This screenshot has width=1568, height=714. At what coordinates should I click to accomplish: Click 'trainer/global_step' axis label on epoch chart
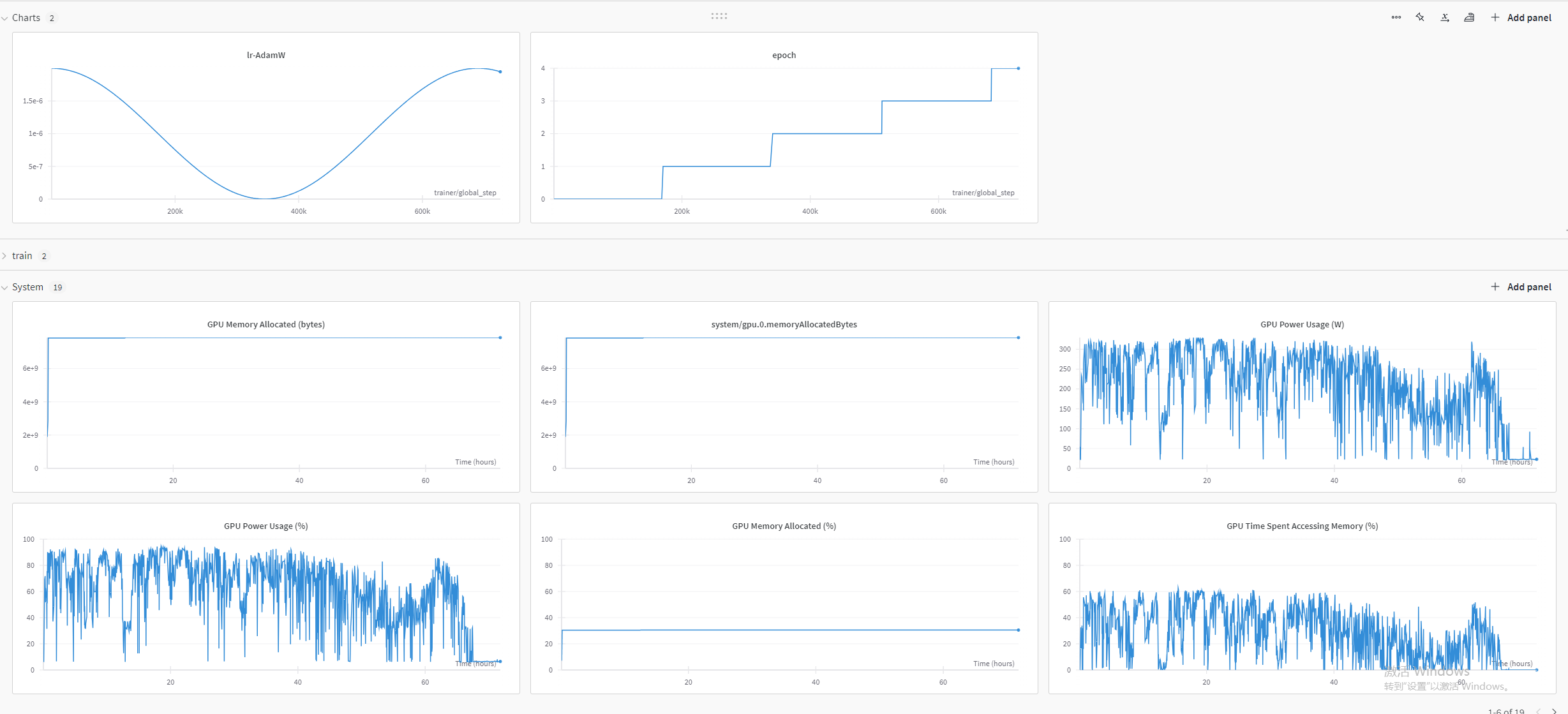coord(983,193)
